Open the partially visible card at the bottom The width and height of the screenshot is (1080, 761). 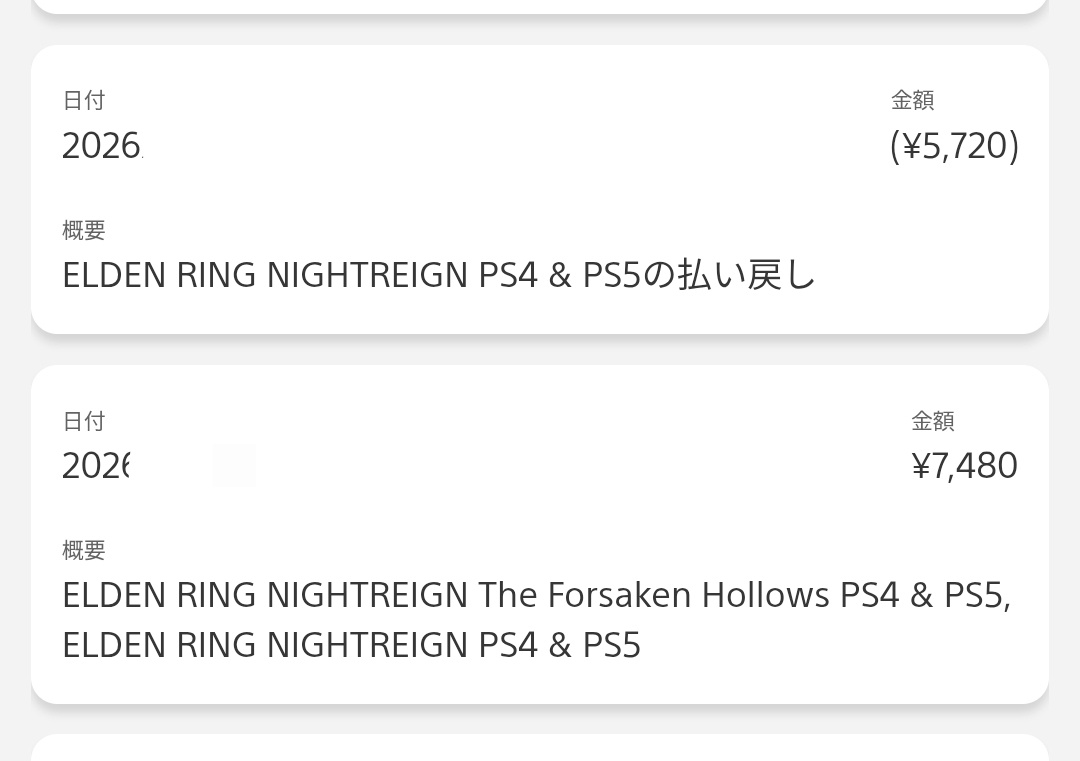coord(540,750)
